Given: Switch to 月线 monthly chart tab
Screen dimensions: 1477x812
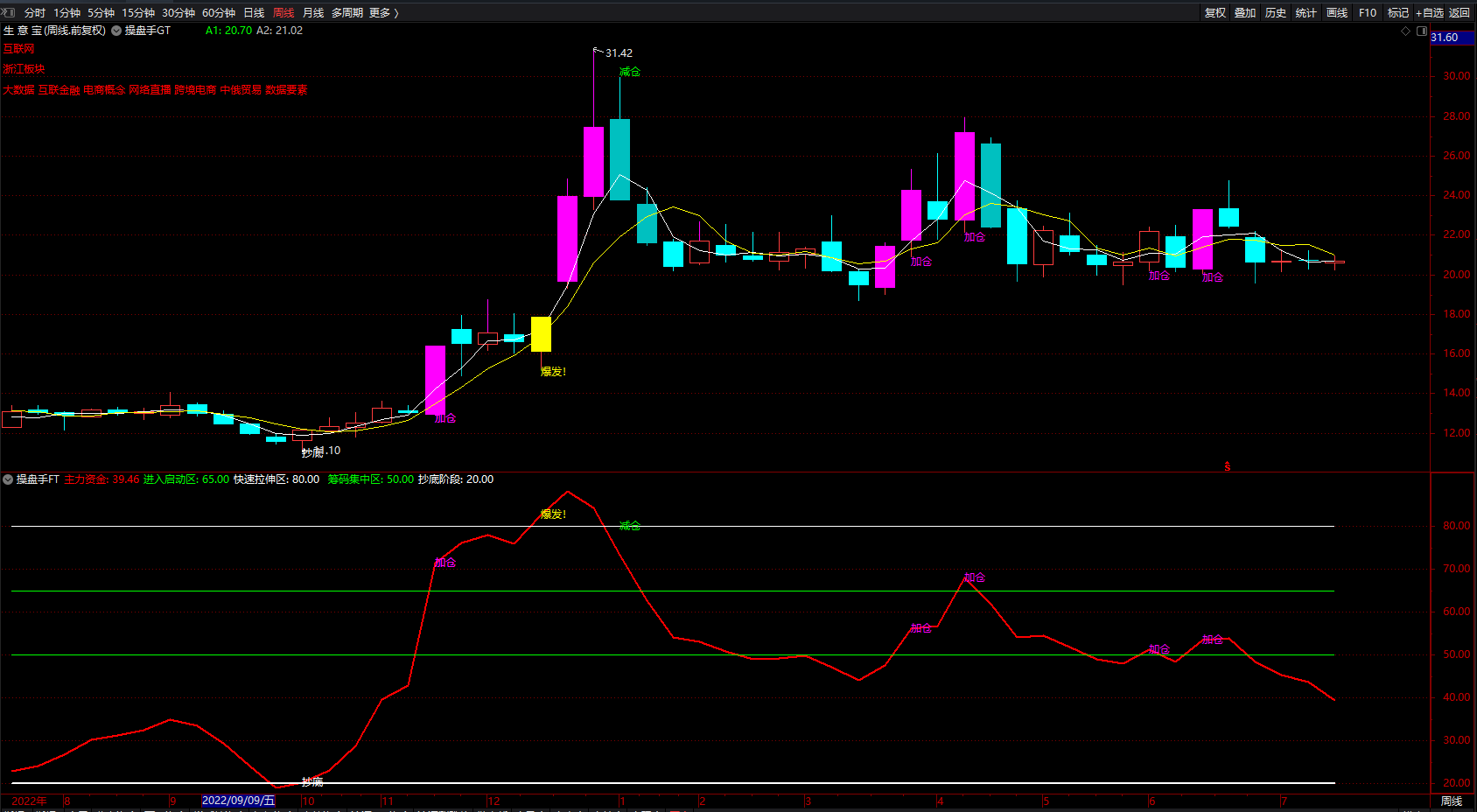Looking at the screenshot, I should tap(313, 13).
